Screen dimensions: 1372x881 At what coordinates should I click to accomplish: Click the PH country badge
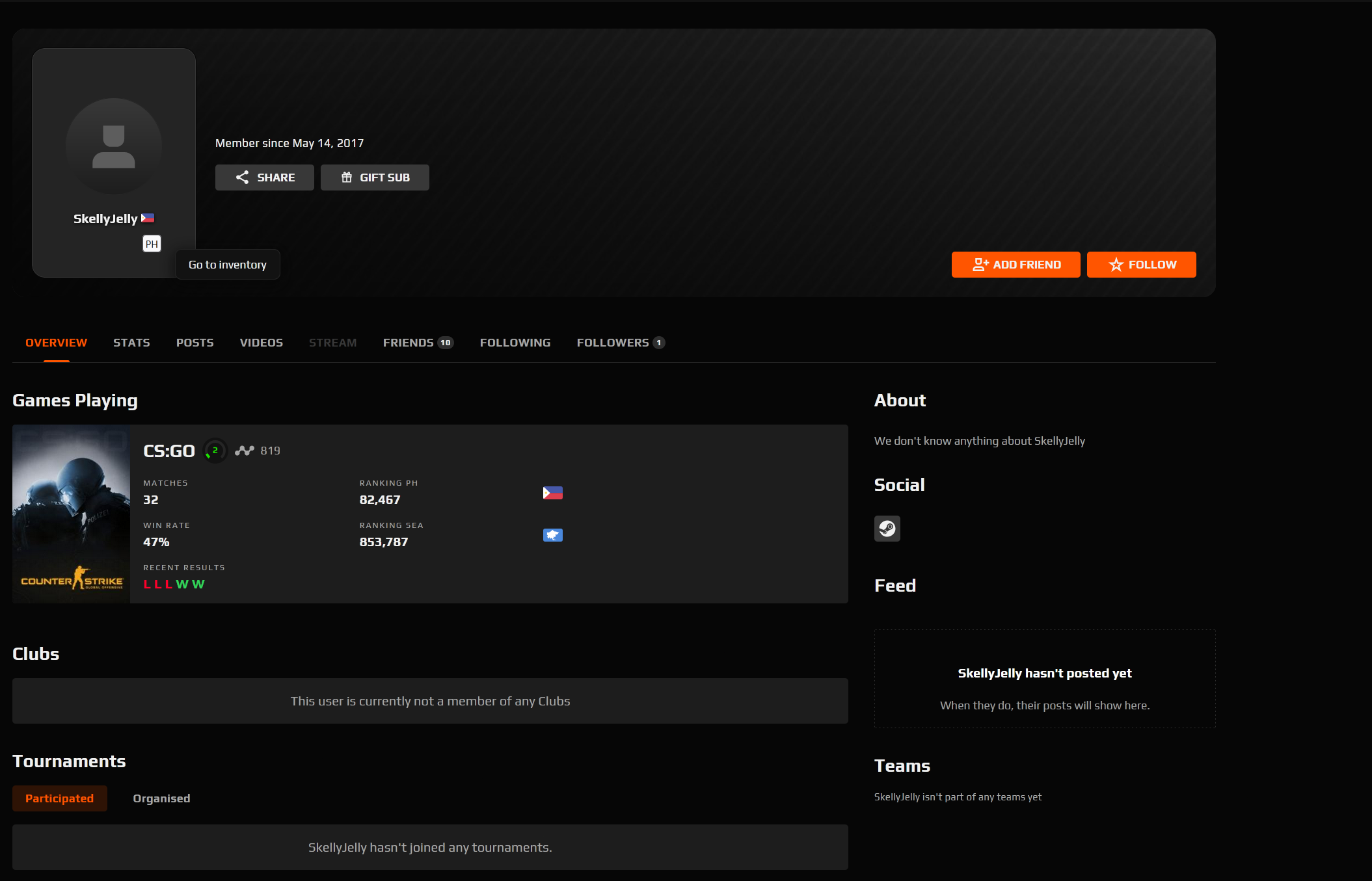coord(152,244)
